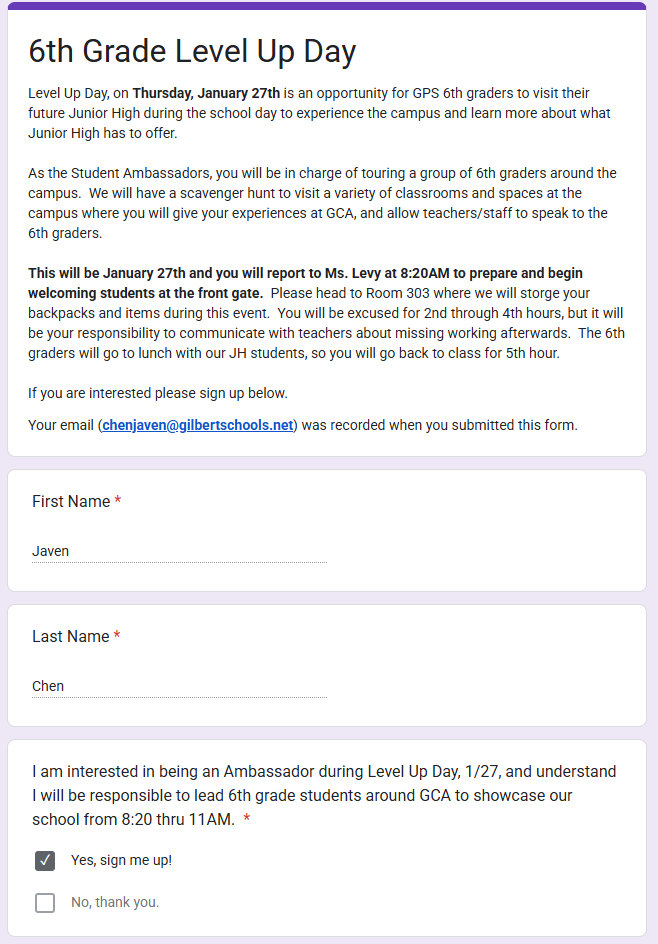Click the "6th Grade Level Up Day" title
Viewport: 658px width, 944px height.
coord(192,52)
